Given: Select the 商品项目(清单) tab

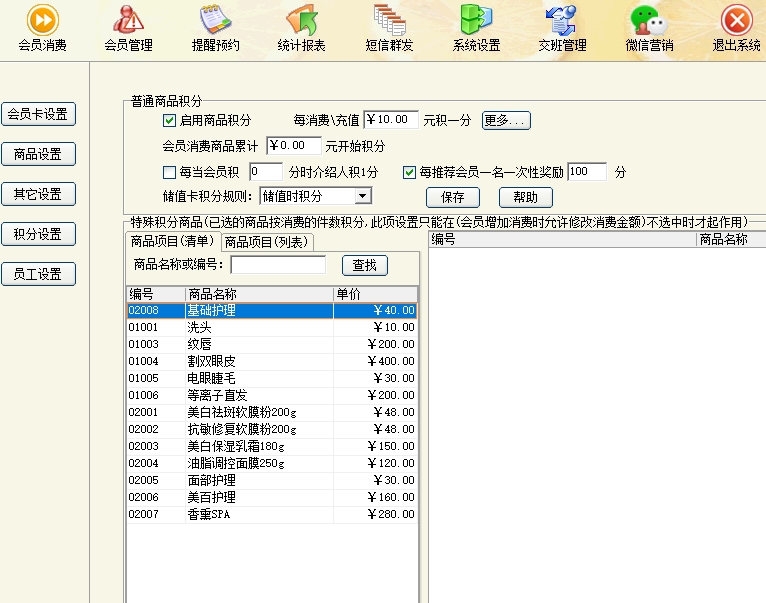Looking at the screenshot, I should pos(172,241).
